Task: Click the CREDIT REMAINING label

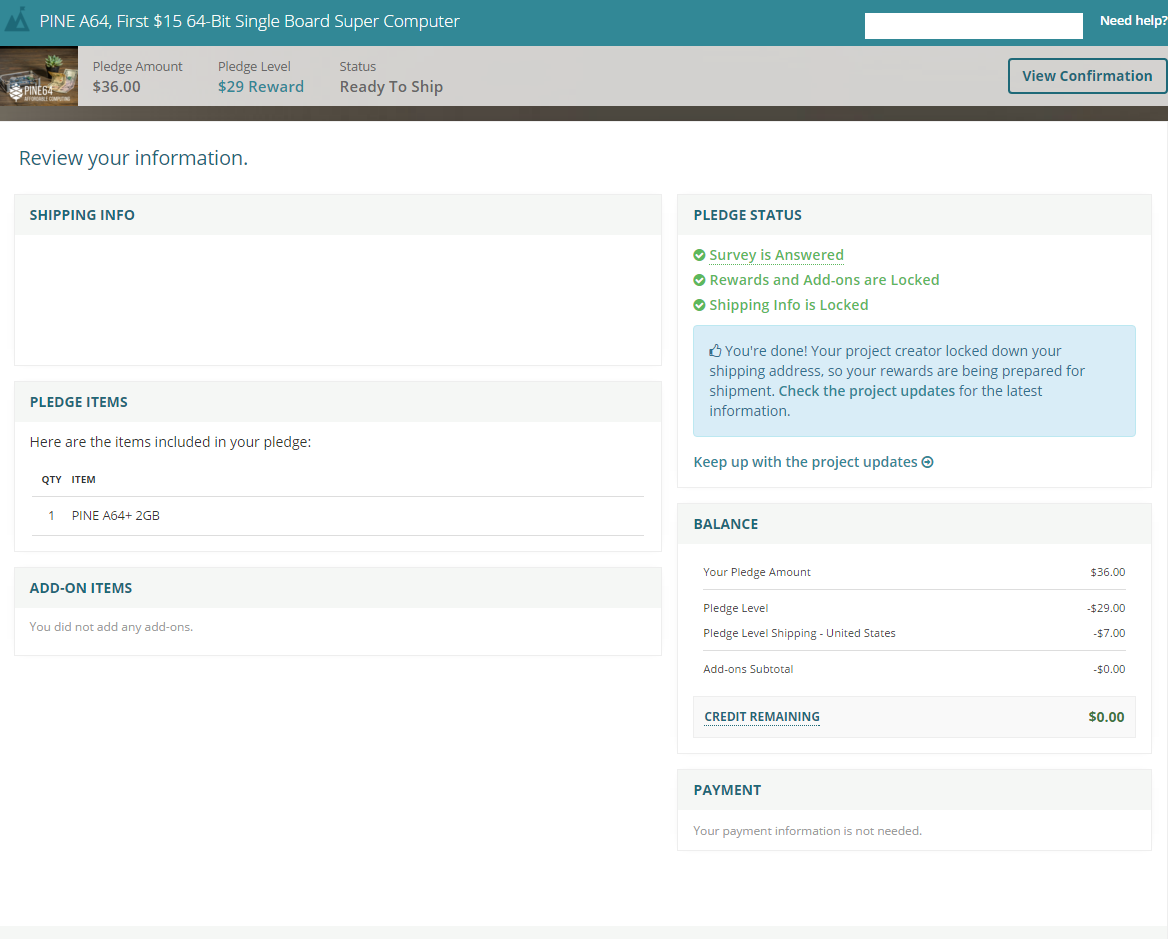Action: (x=762, y=717)
